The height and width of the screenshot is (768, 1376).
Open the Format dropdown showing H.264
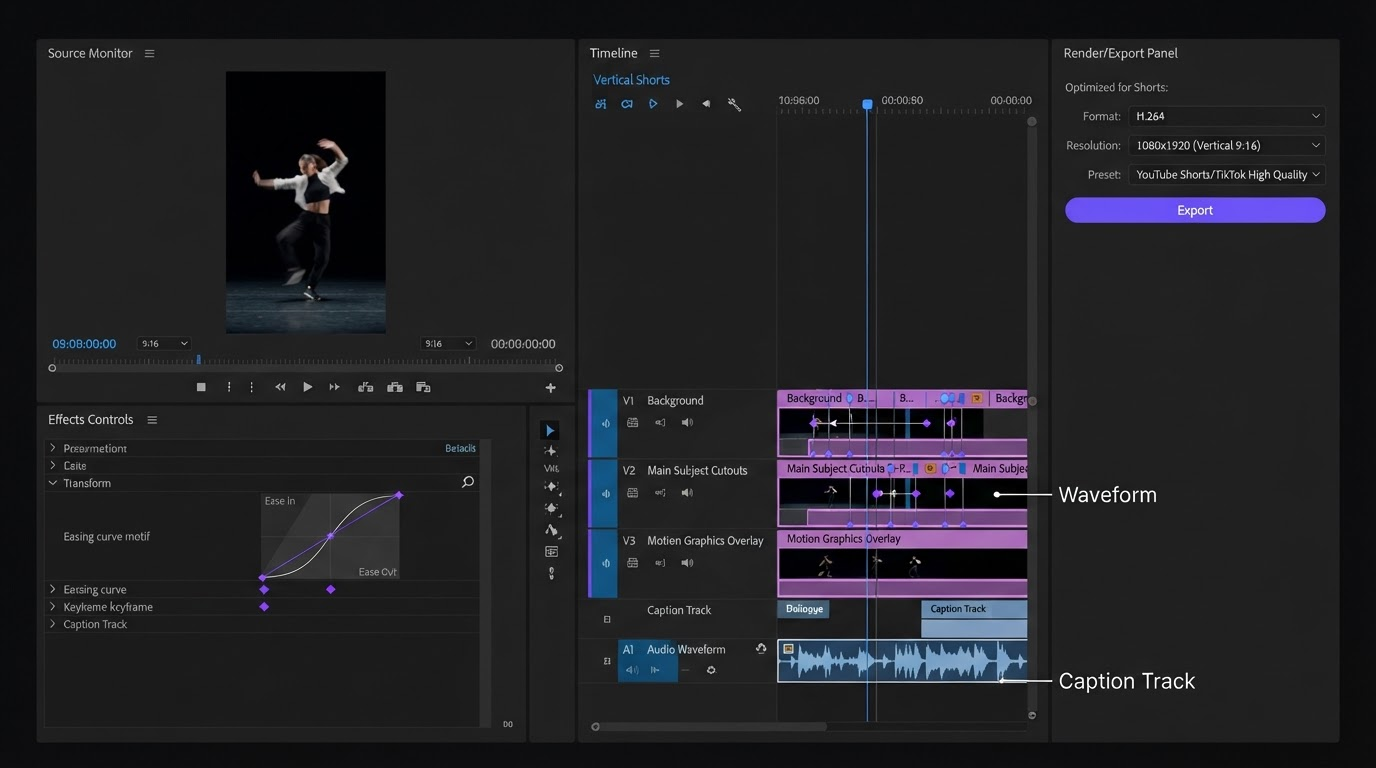point(1227,116)
